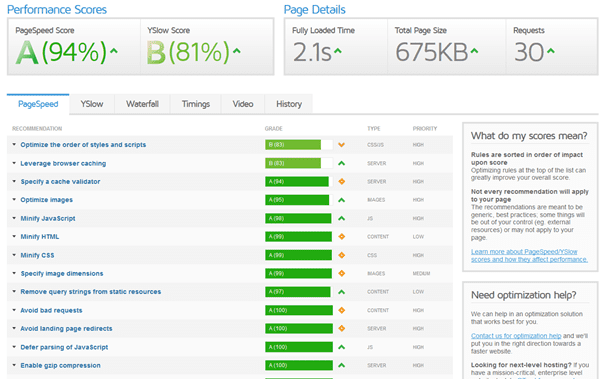Viewport: 605px width, 379px height.
Task: Click the 'What do my scores mean?' heading
Action: pyautogui.click(x=529, y=136)
